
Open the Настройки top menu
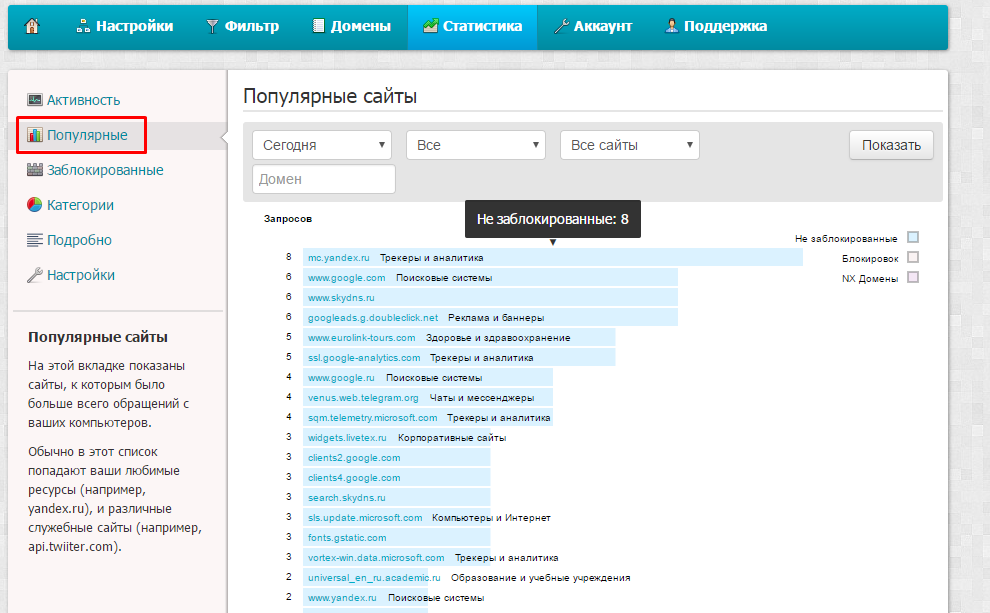(x=124, y=26)
